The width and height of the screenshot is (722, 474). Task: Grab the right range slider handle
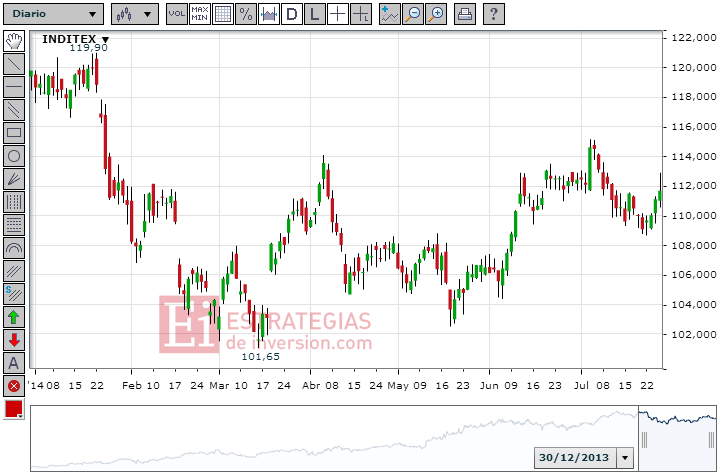click(x=711, y=440)
